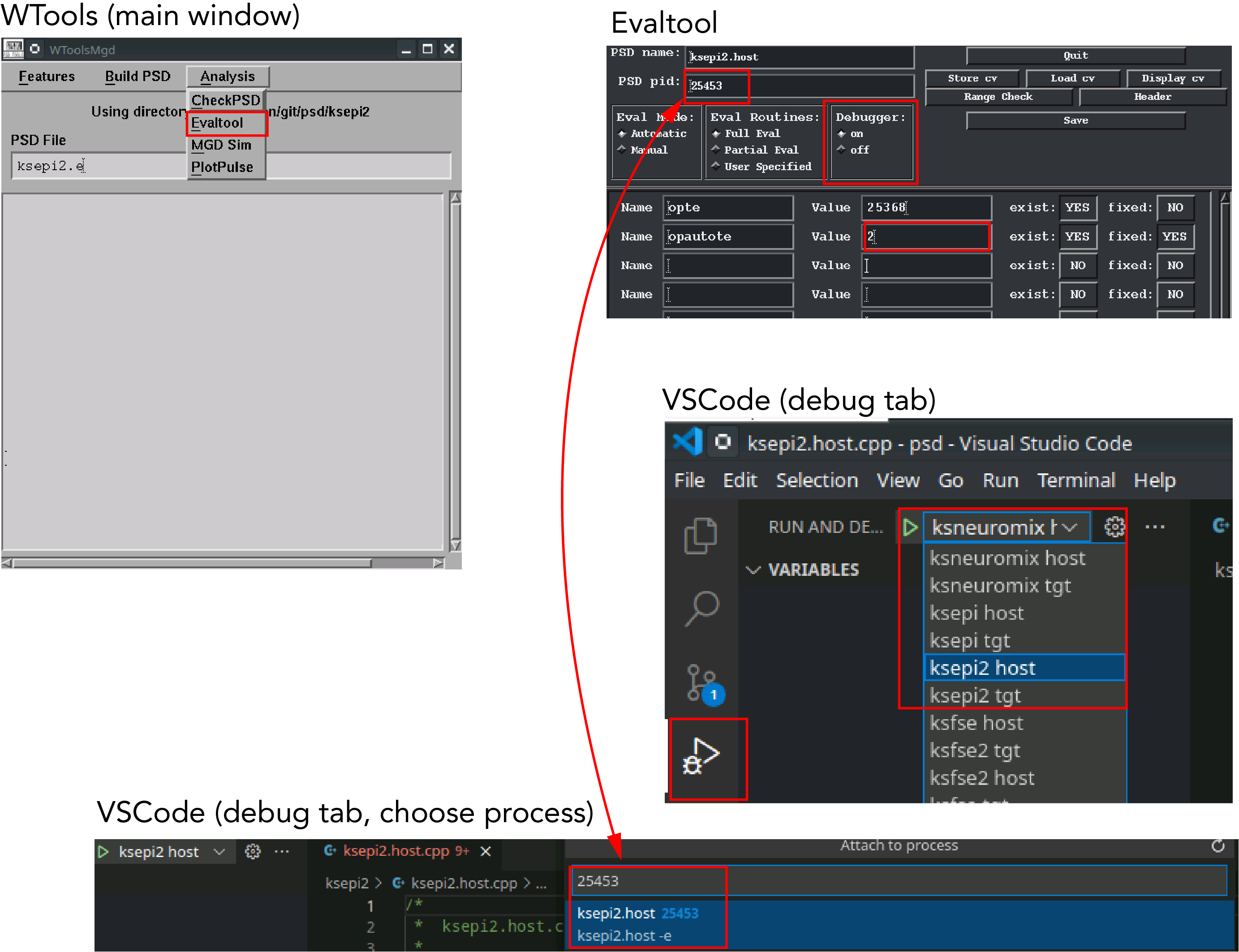
Task: Open the Search icon in VSCode sidebar
Action: (x=701, y=609)
